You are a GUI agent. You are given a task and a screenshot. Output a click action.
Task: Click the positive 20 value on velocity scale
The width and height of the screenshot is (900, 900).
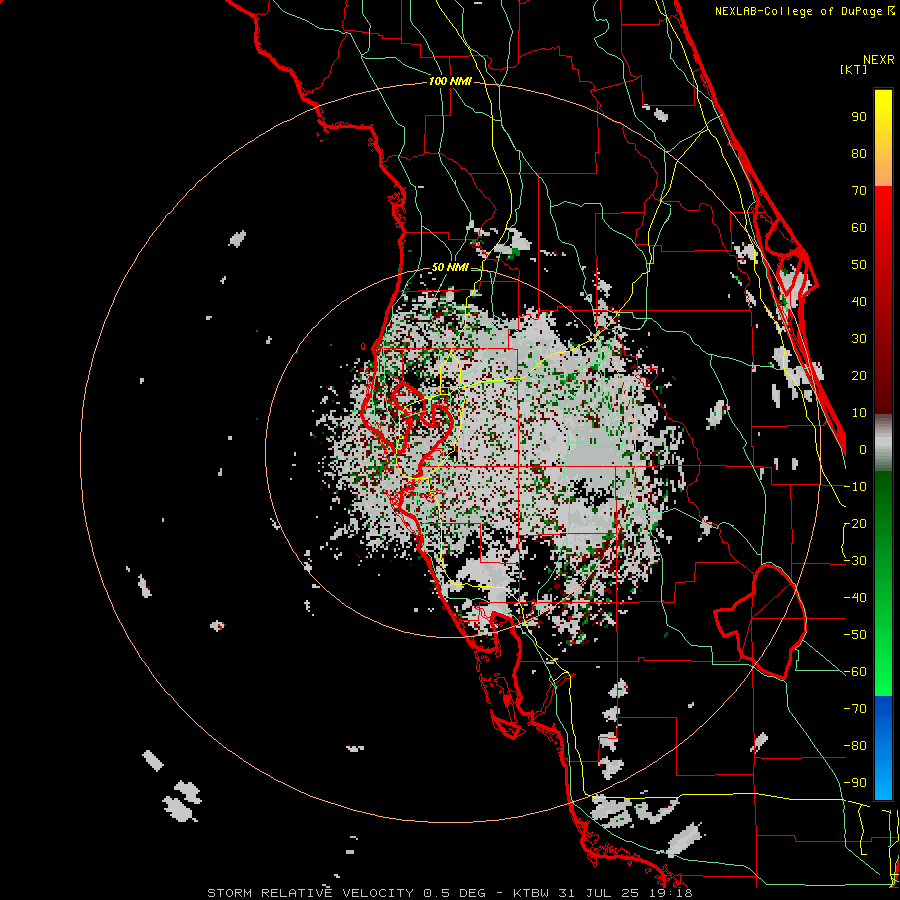[x=859, y=376]
